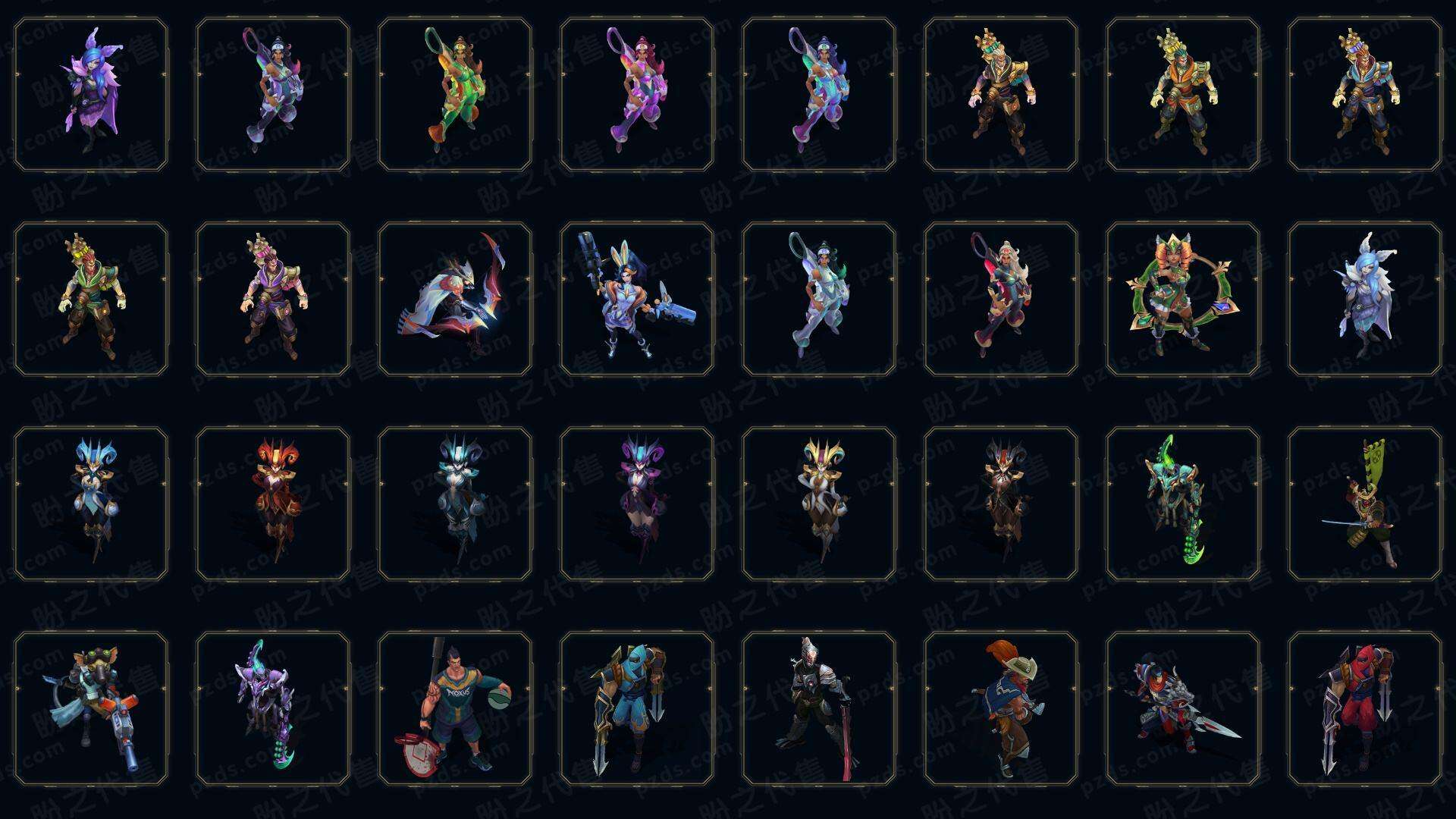Image resolution: width=1456 pixels, height=819 pixels.
Task: Open the cowboy with orange feathered hat
Action: (x=1001, y=708)
